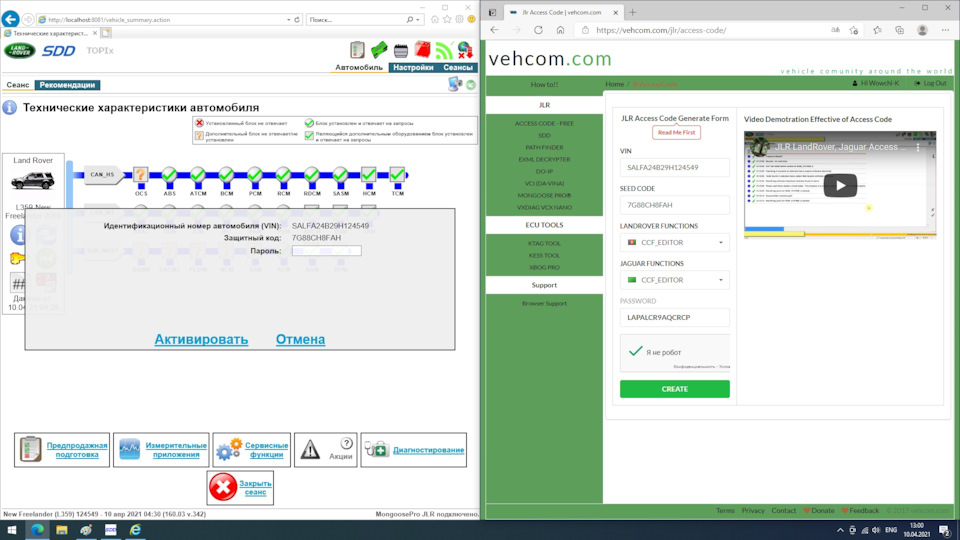
Task: Go to home page in Edge toolbar
Action: tap(560, 30)
